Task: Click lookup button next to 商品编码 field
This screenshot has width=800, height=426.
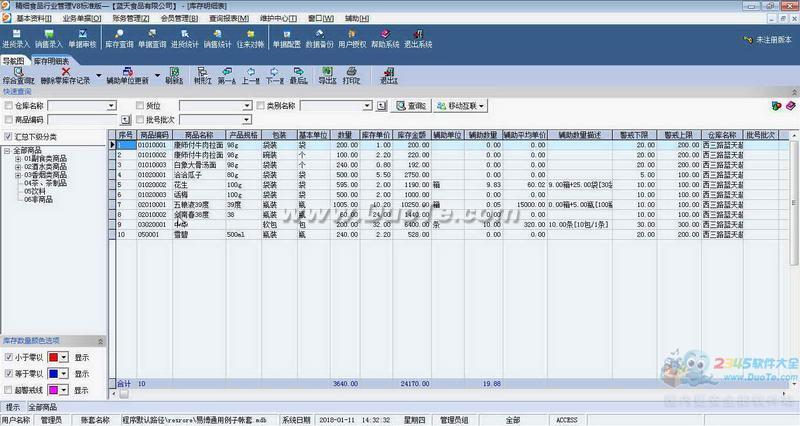Action: pyautogui.click(x=126, y=120)
